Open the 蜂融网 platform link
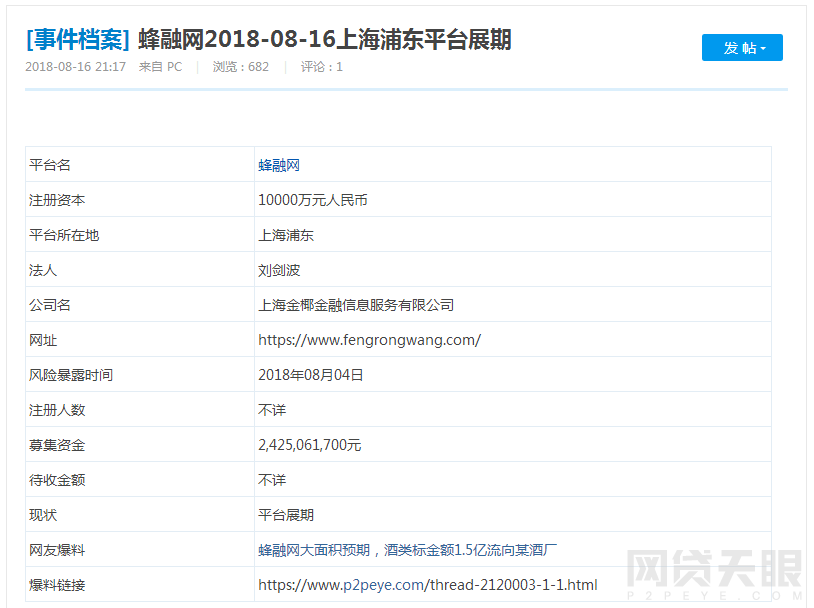 click(x=279, y=165)
